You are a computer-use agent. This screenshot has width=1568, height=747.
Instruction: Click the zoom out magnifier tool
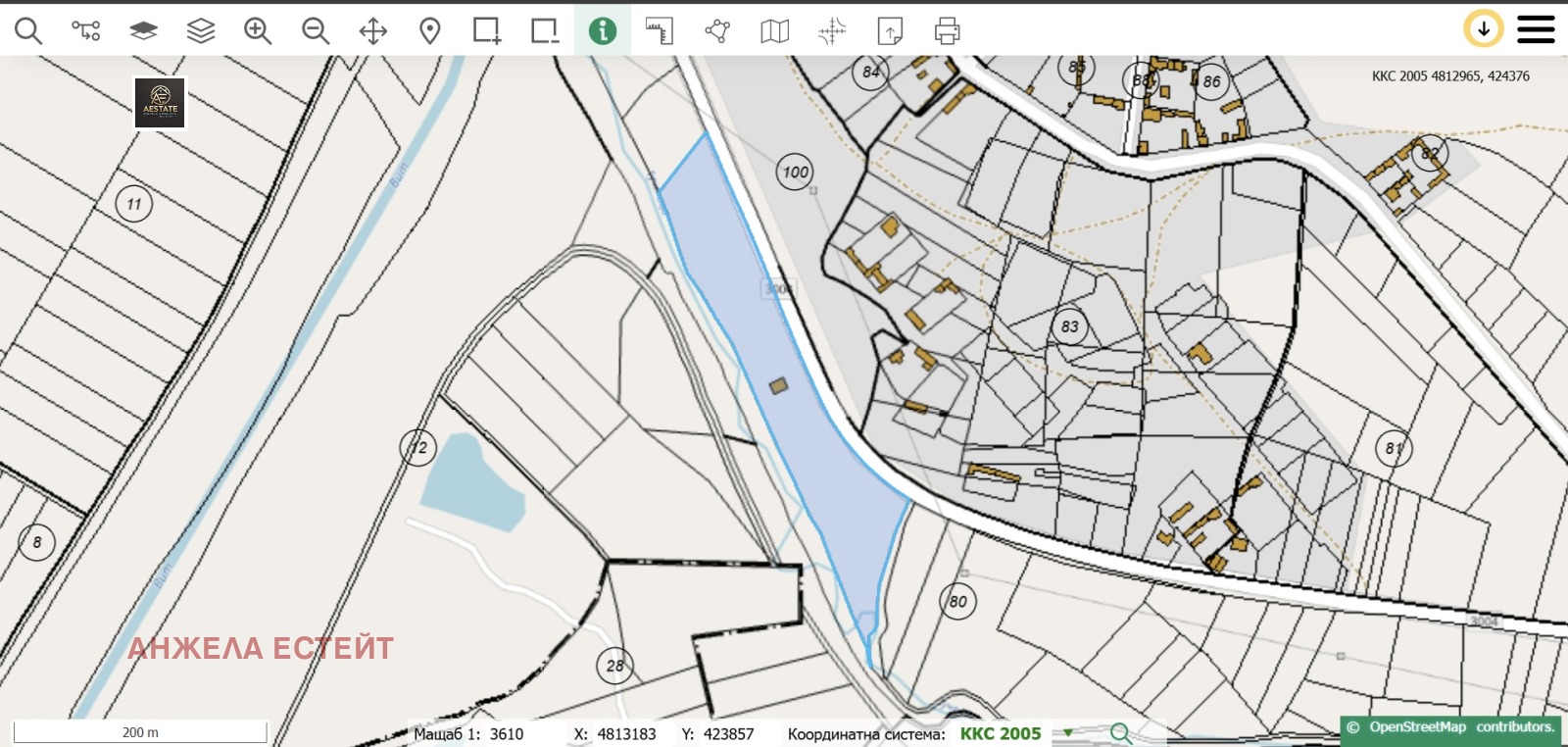(316, 31)
